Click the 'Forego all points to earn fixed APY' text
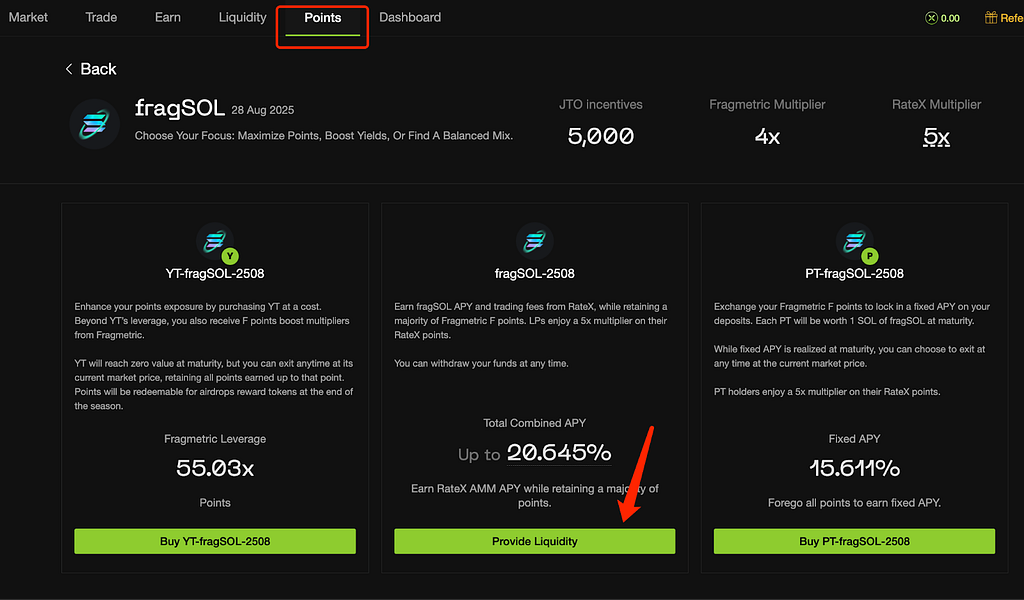Screen dimensions: 1024x600 click(854, 503)
